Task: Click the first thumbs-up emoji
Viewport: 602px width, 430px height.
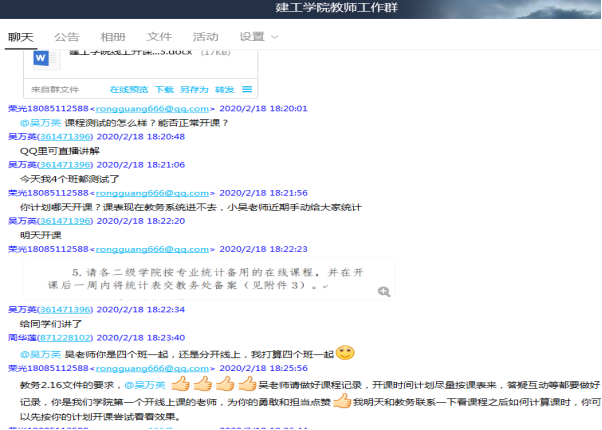Action: click(x=180, y=384)
